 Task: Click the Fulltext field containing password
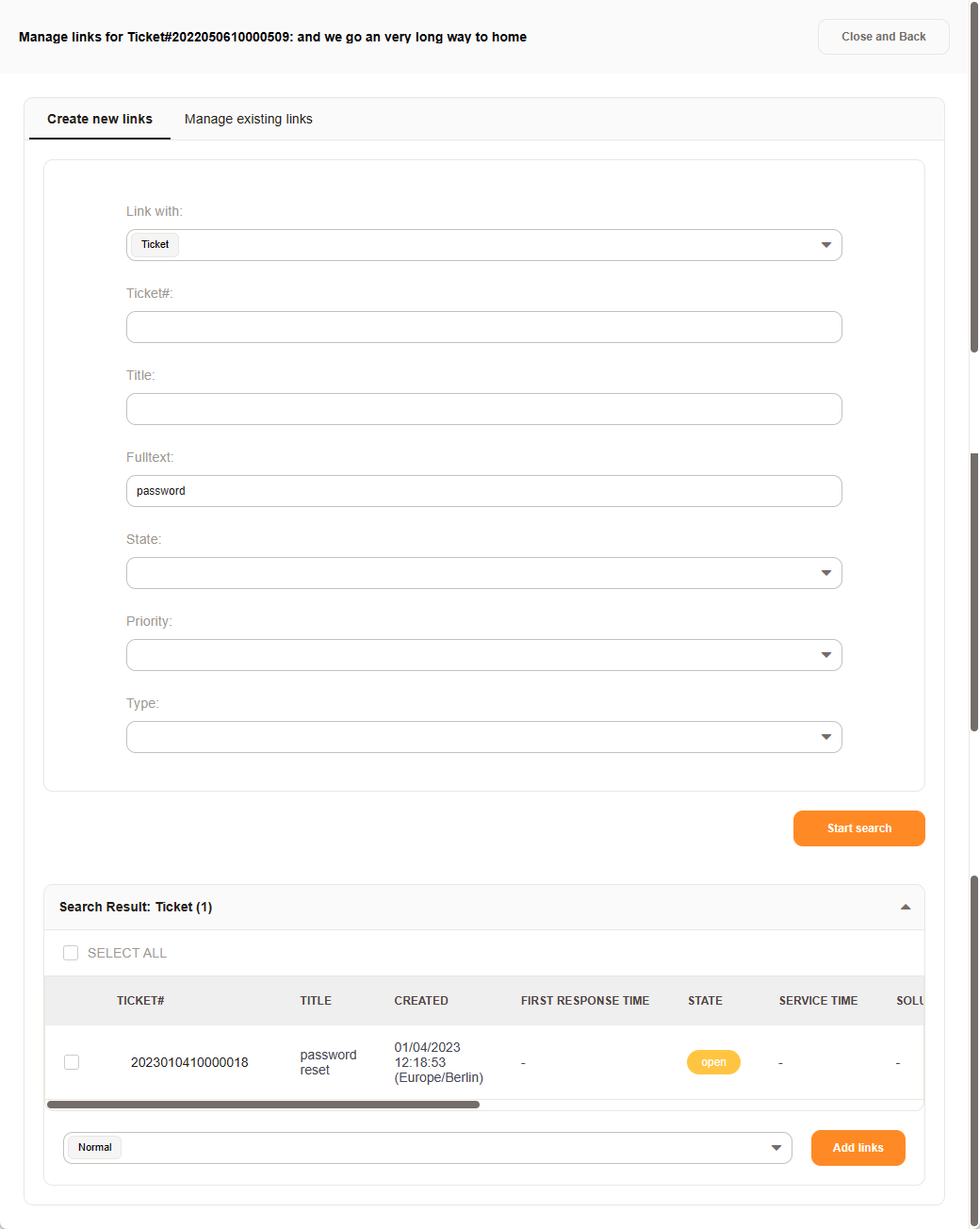click(483, 490)
